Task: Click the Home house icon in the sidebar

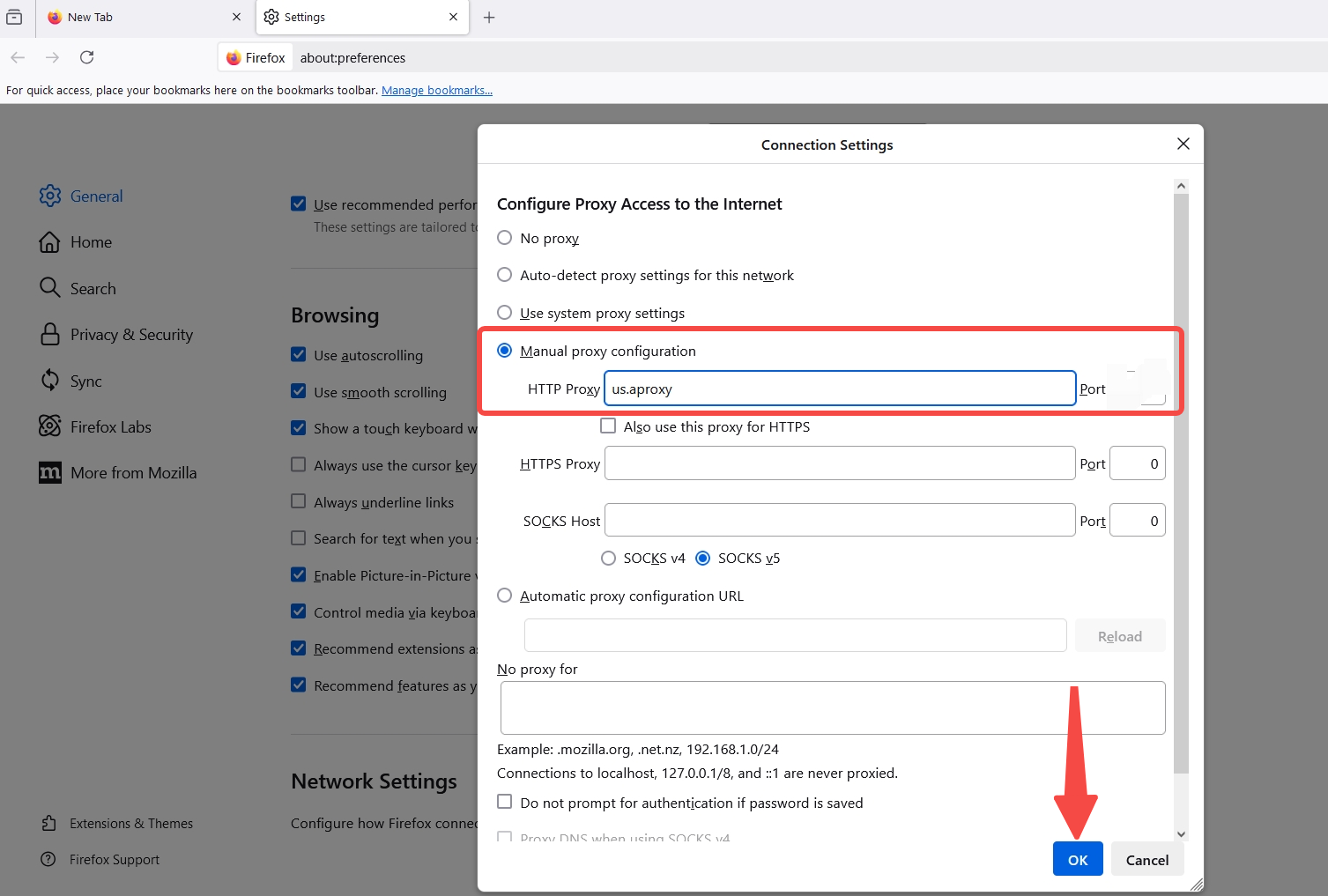Action: coord(50,242)
